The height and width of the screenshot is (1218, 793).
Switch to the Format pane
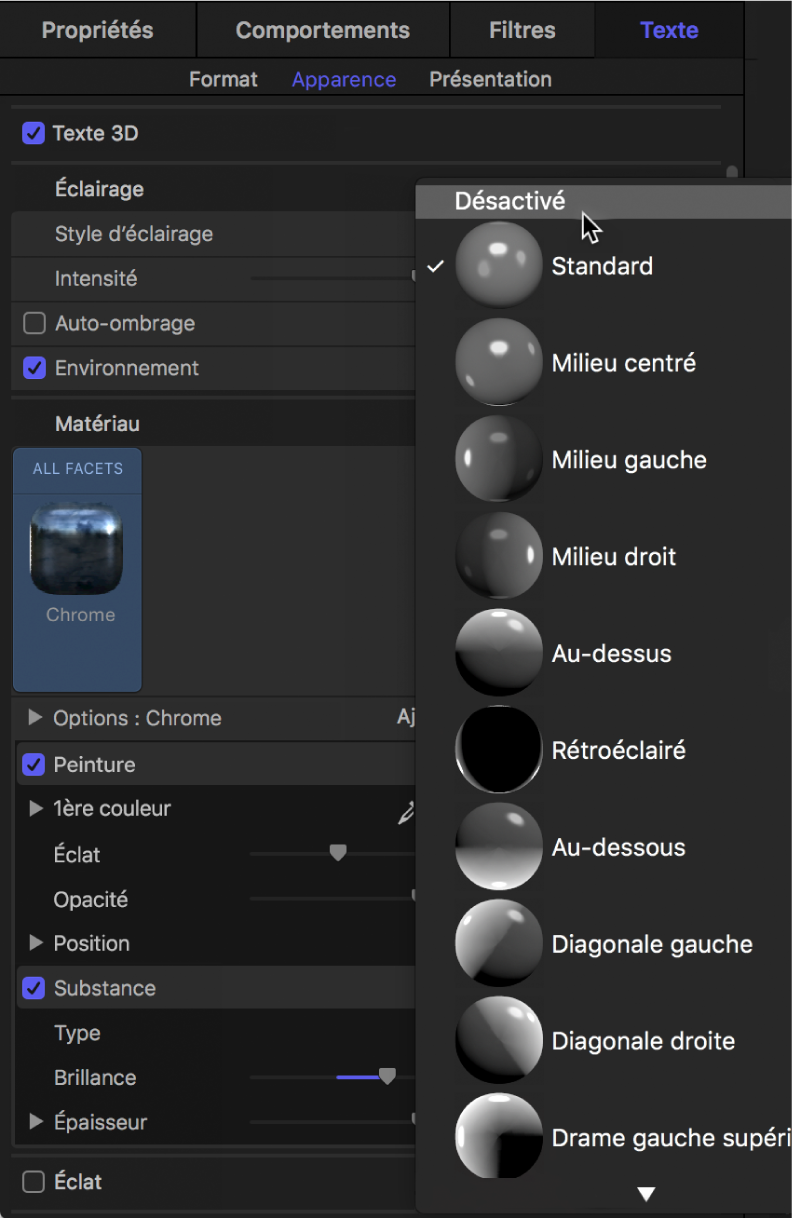pos(223,79)
